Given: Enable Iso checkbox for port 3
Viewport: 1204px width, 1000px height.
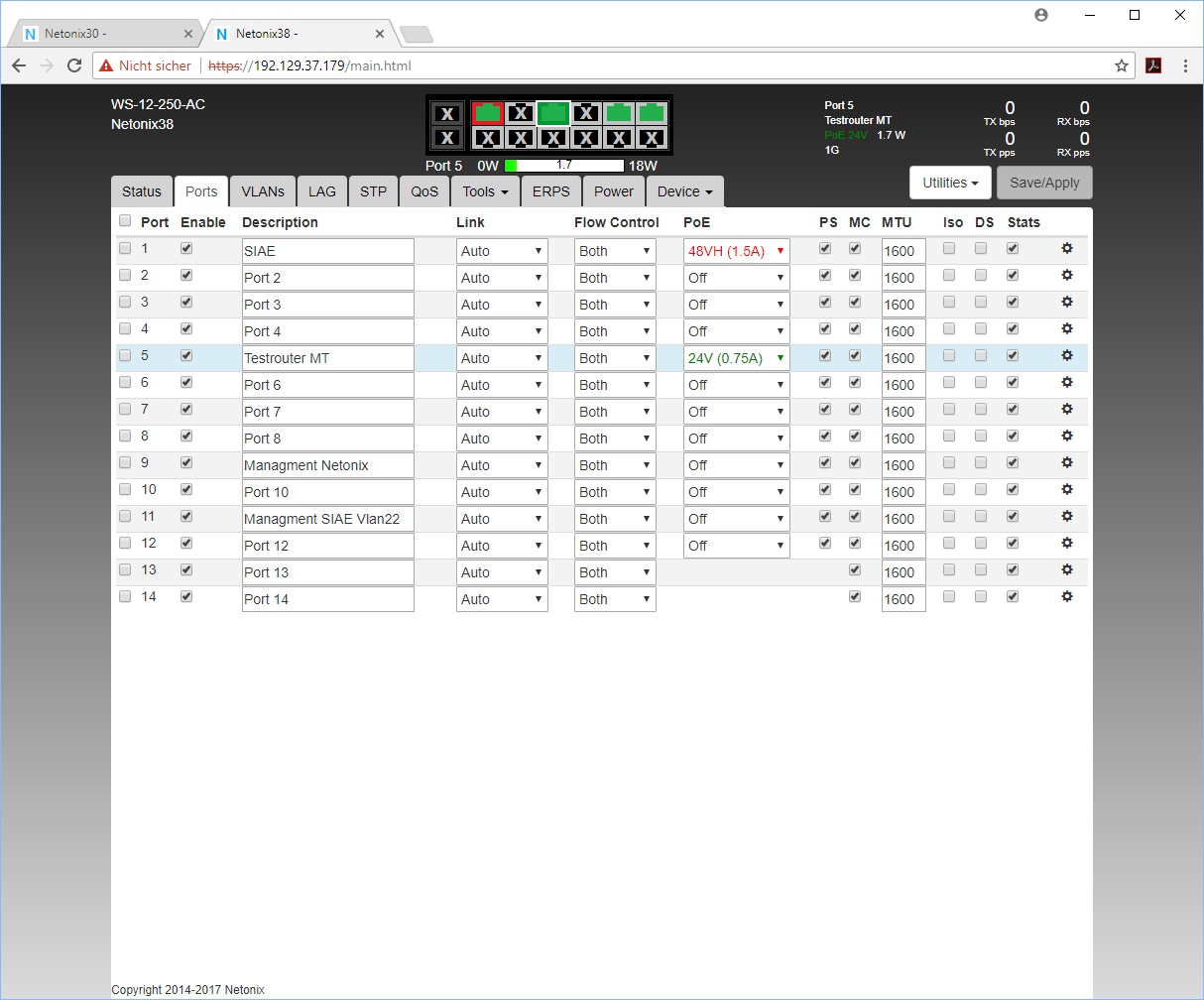Looking at the screenshot, I should click(x=949, y=302).
